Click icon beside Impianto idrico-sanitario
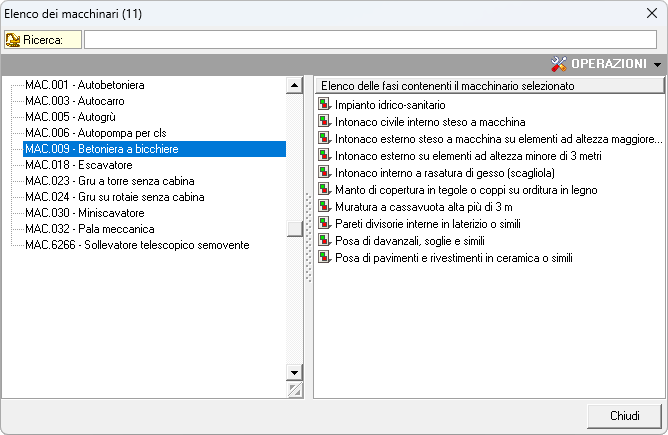668x435 pixels. [x=324, y=104]
